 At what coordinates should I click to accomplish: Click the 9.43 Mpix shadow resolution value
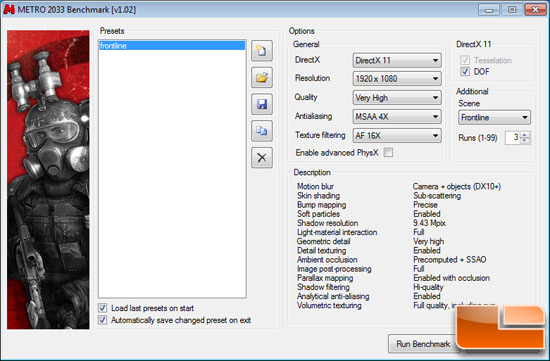point(429,223)
